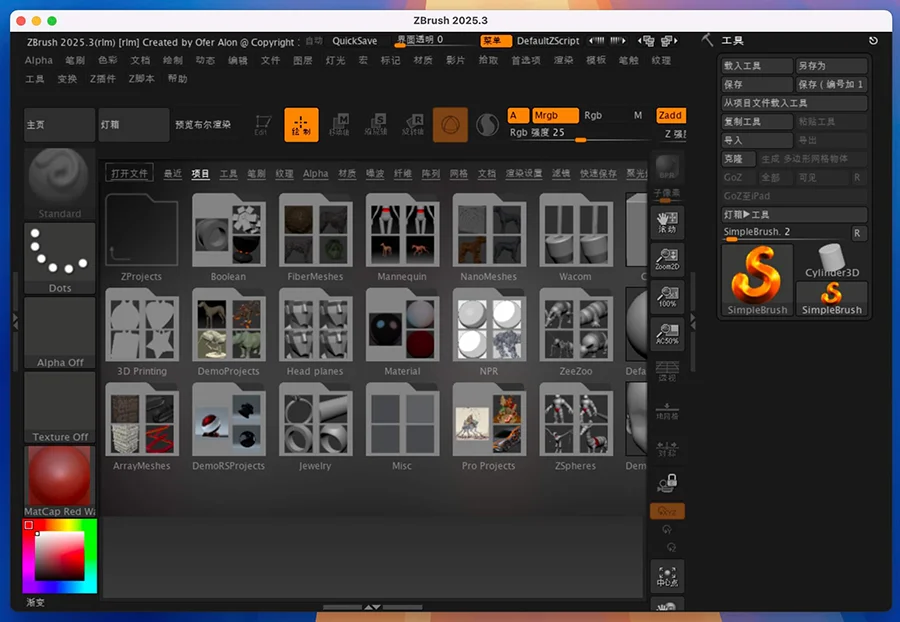Open the Alpha menu in menu bar
The height and width of the screenshot is (622, 900).
(x=39, y=61)
